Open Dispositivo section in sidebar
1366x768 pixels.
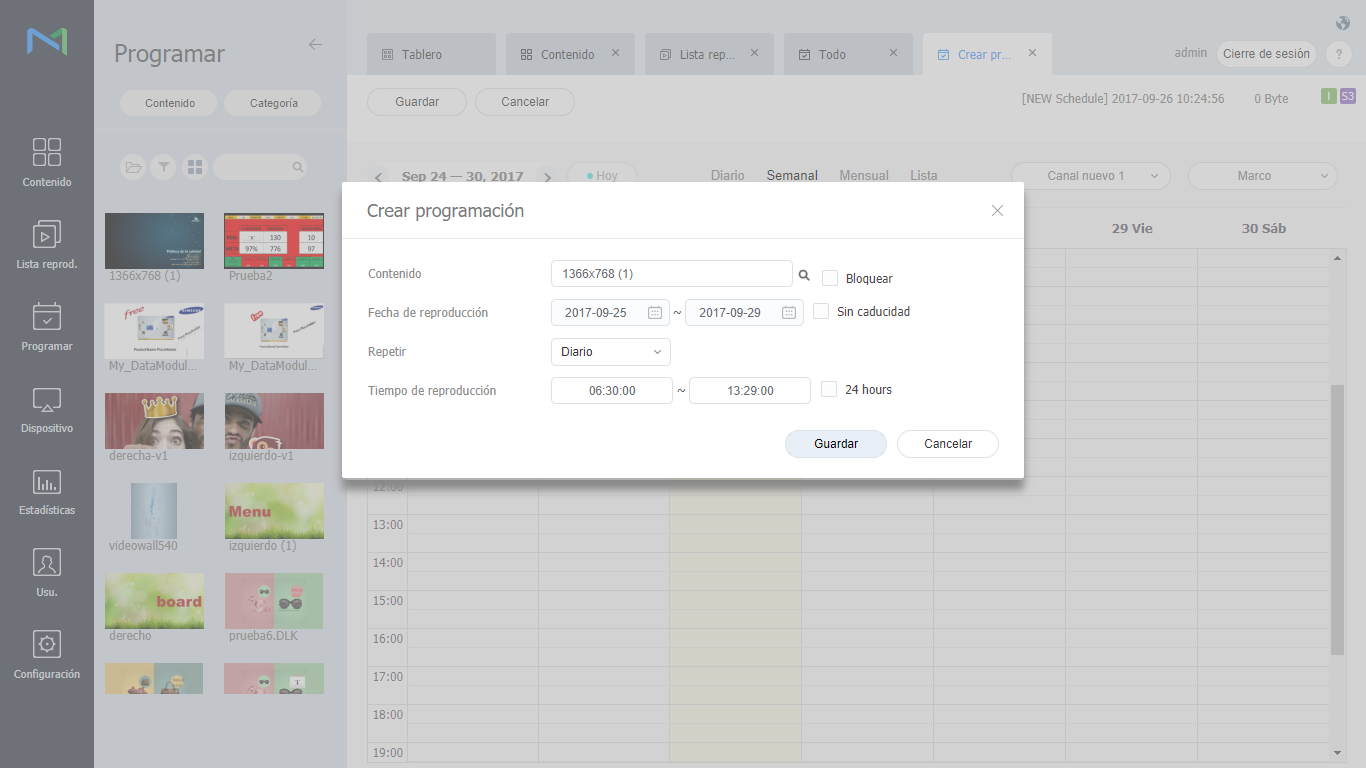pos(47,409)
